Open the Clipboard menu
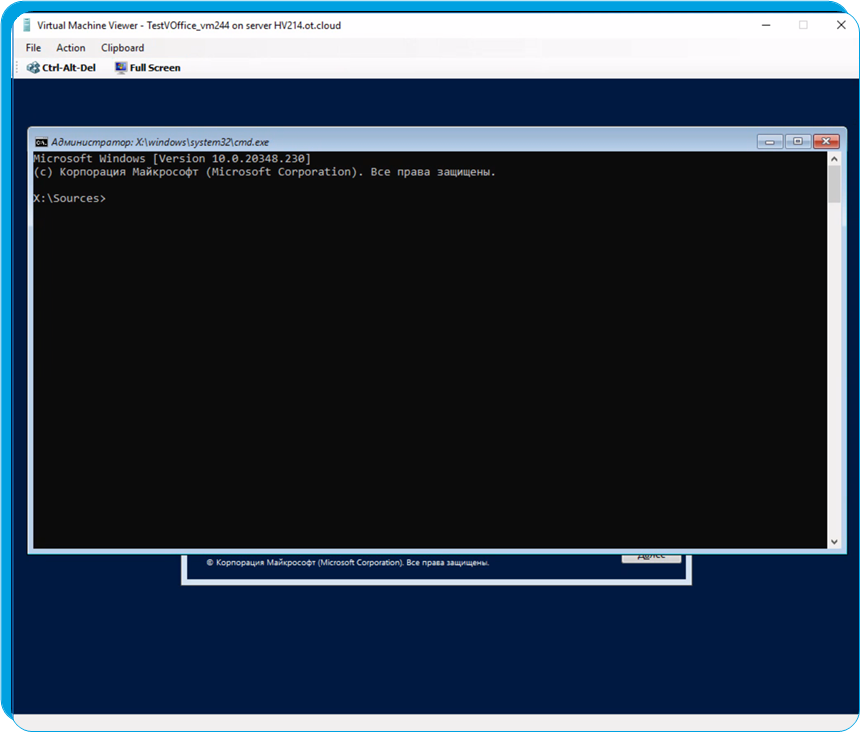Viewport: 860px width, 732px height. (x=122, y=48)
